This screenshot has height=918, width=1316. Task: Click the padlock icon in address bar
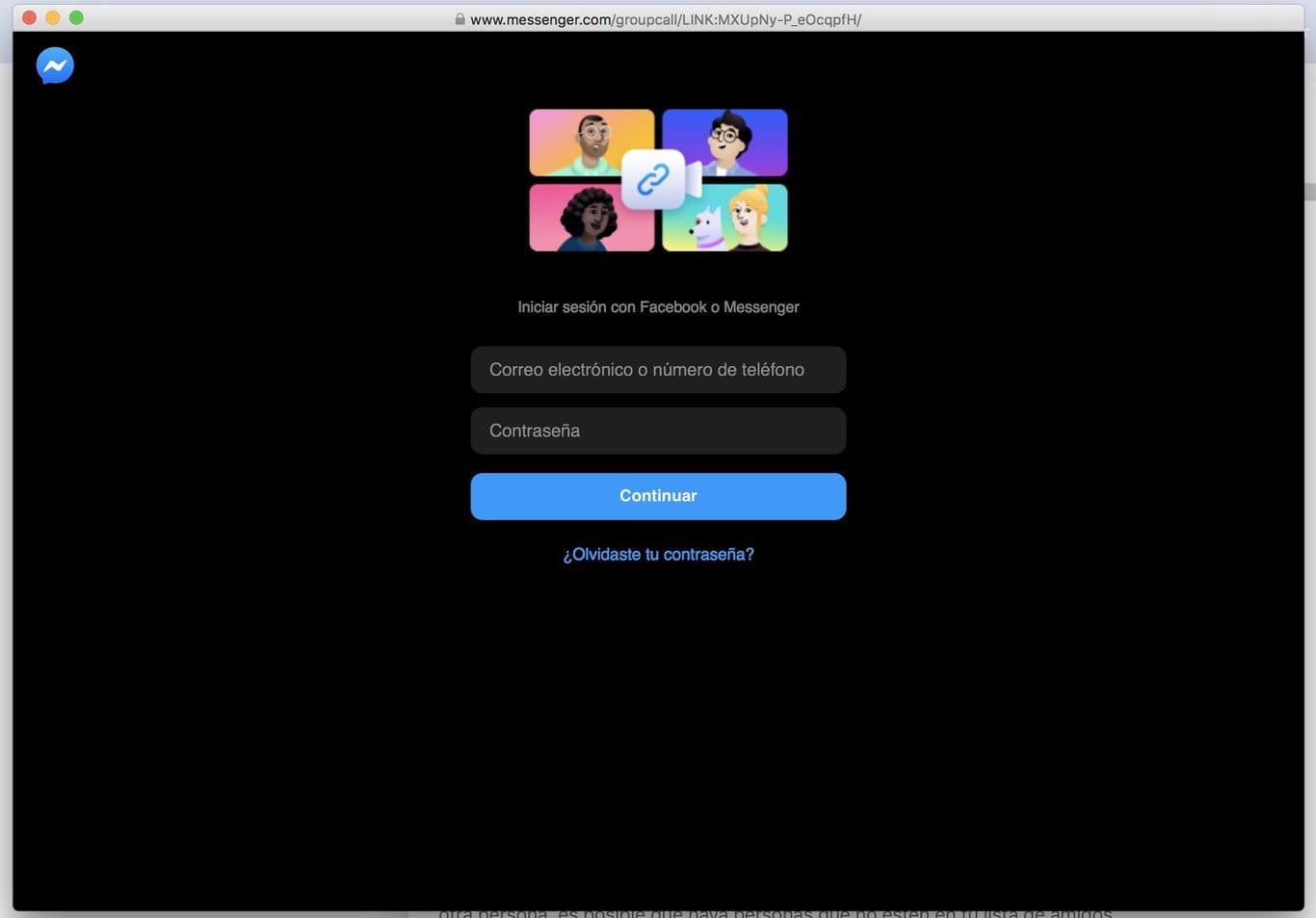pyautogui.click(x=460, y=19)
